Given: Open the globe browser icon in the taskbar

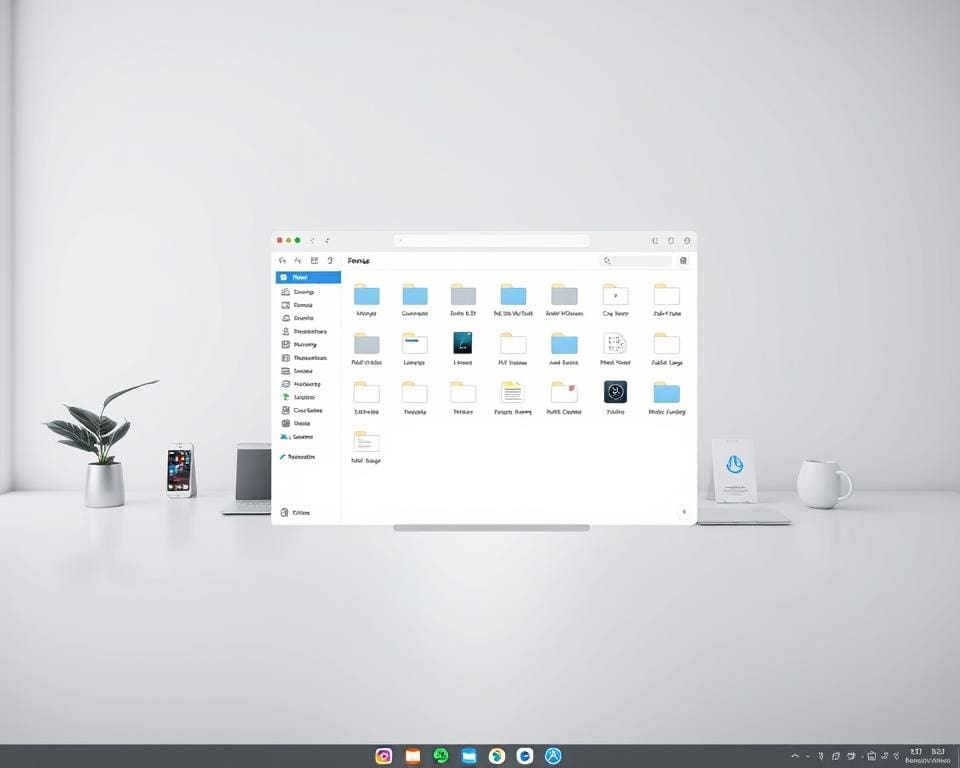Looking at the screenshot, I should (x=496, y=756).
